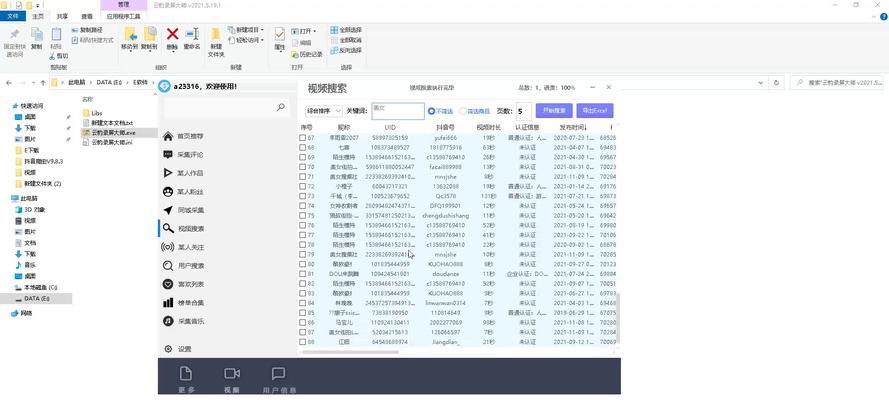The height and width of the screenshot is (400, 889).
Task: Switch to the Share (共享) ribbon tab
Action: tap(62, 16)
